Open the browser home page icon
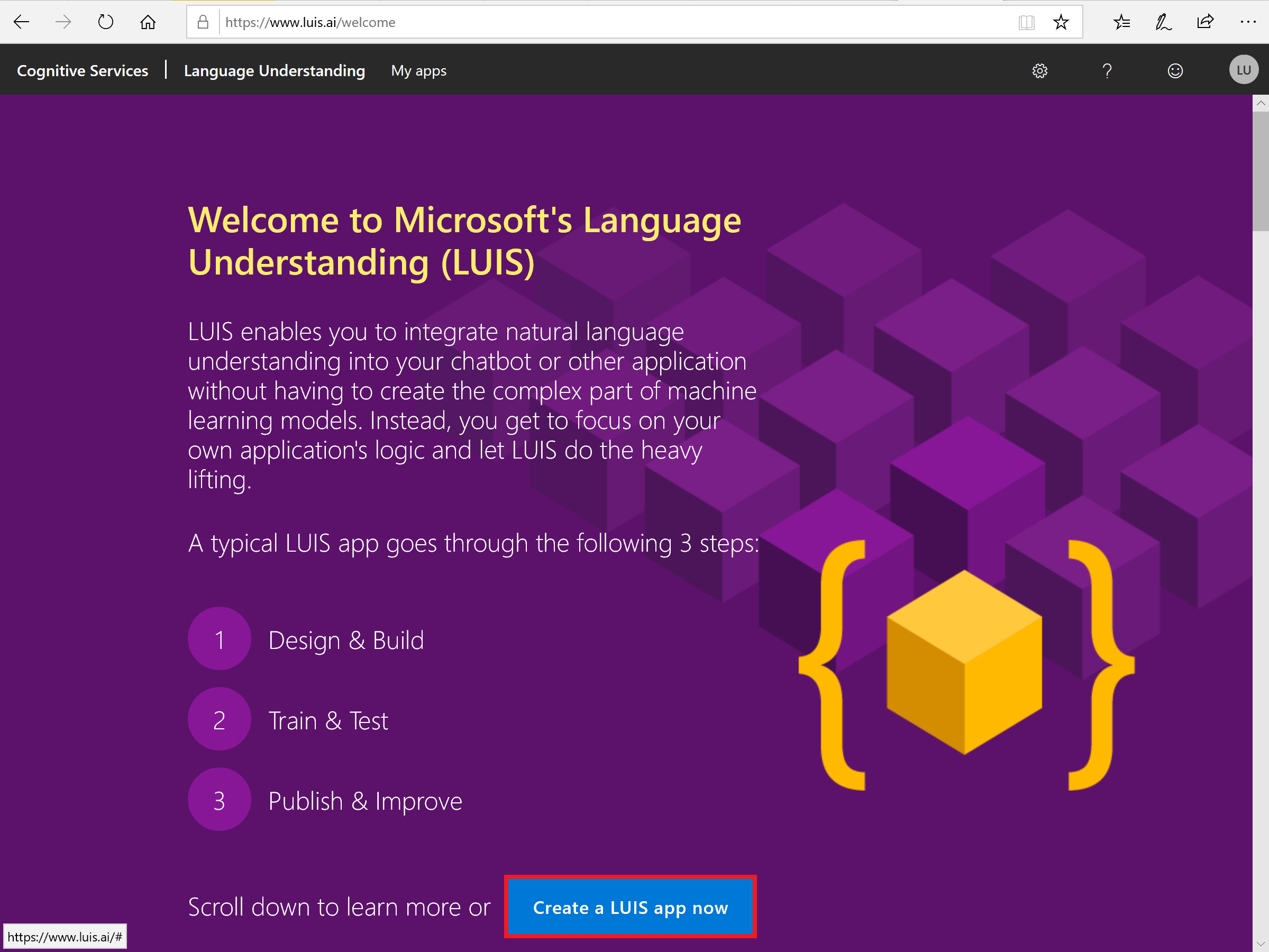This screenshot has height=952, width=1269. [148, 22]
